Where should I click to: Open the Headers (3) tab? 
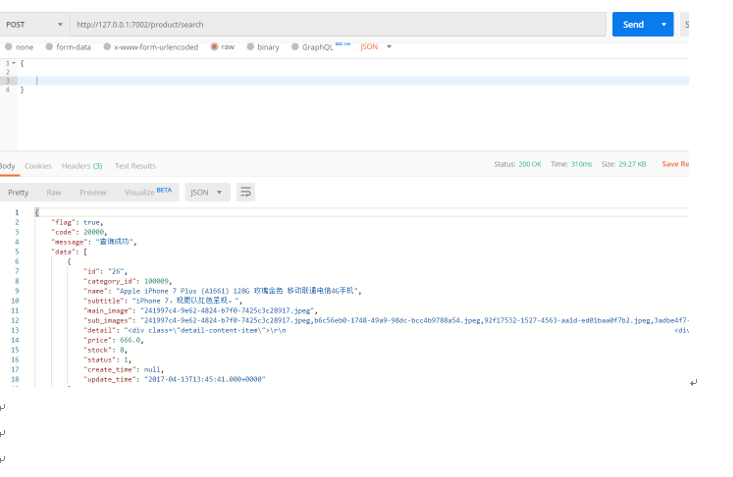point(82,166)
